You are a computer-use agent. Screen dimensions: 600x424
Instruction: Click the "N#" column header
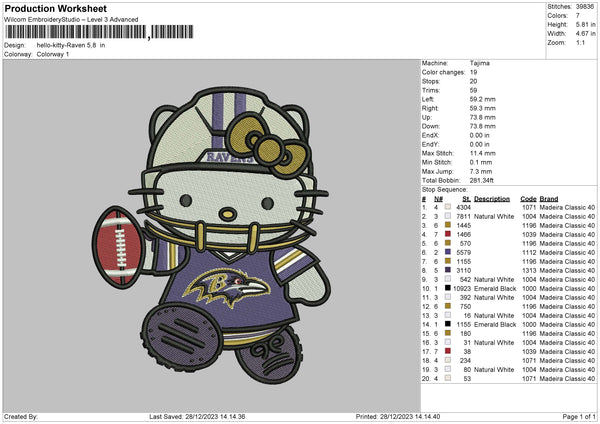point(439,199)
